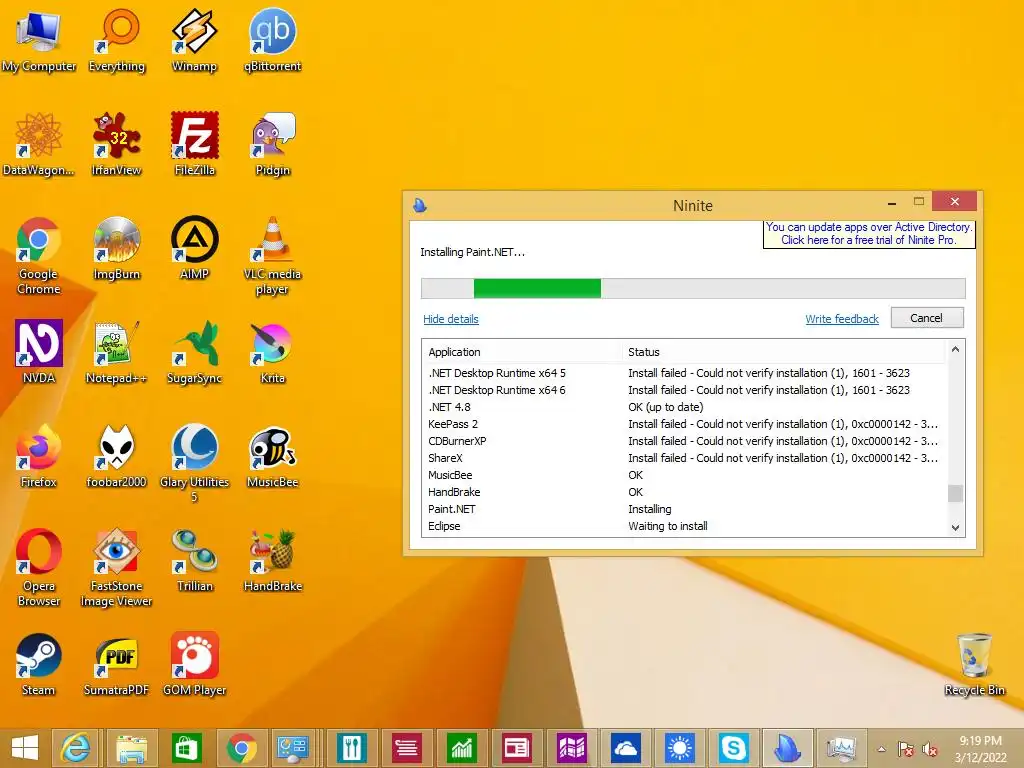Open the Recycle Bin
The width and height of the screenshot is (1024, 768).
point(974,664)
